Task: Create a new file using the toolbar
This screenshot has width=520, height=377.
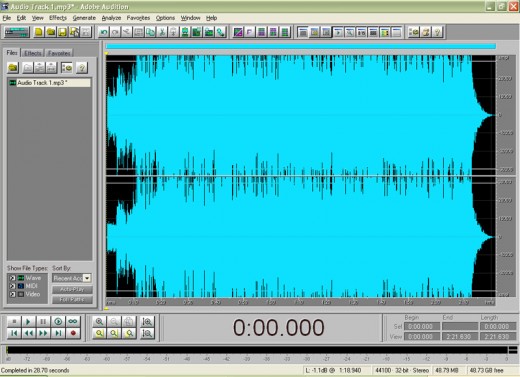Action: click(x=39, y=32)
